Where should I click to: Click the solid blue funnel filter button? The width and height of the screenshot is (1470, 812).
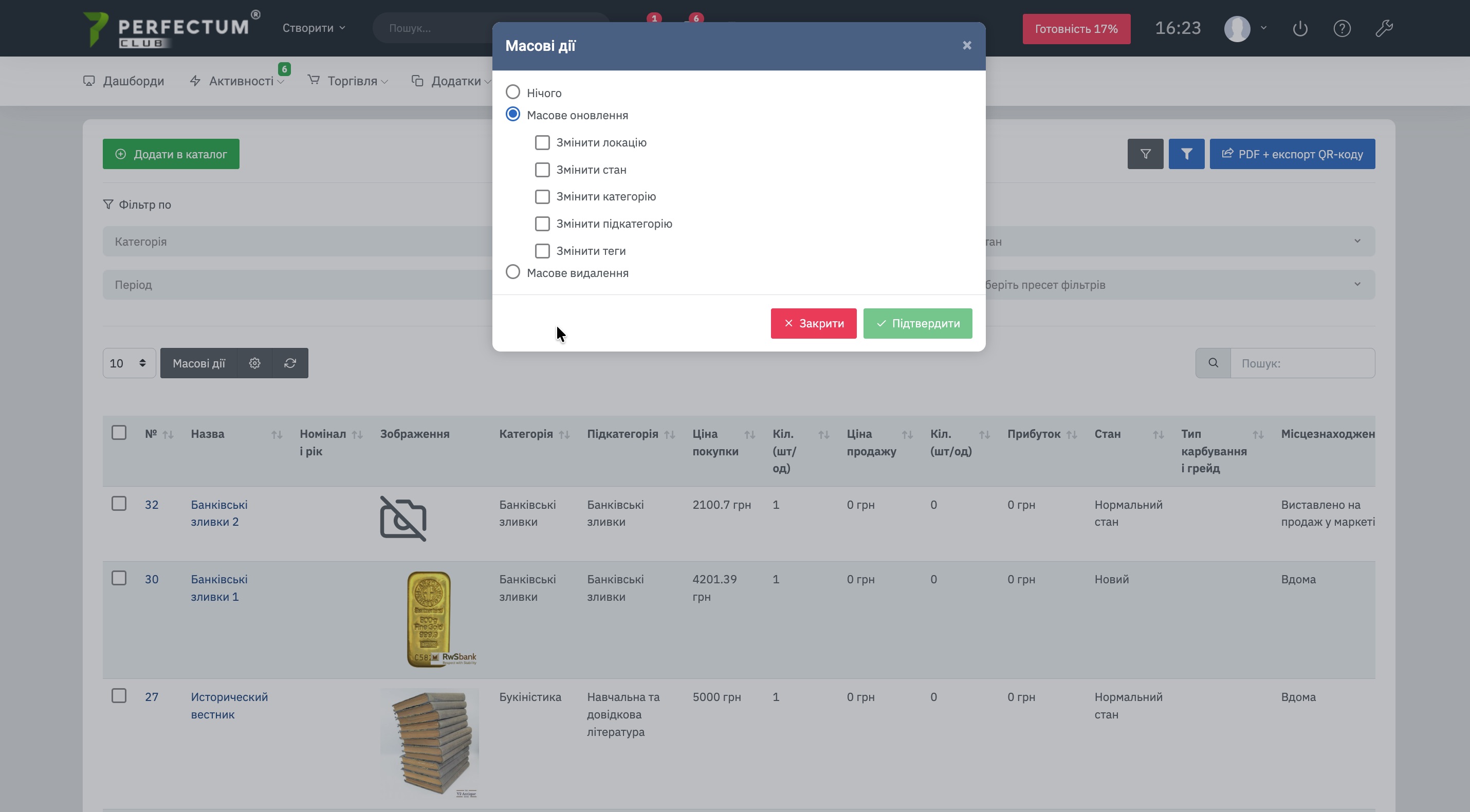point(1186,154)
